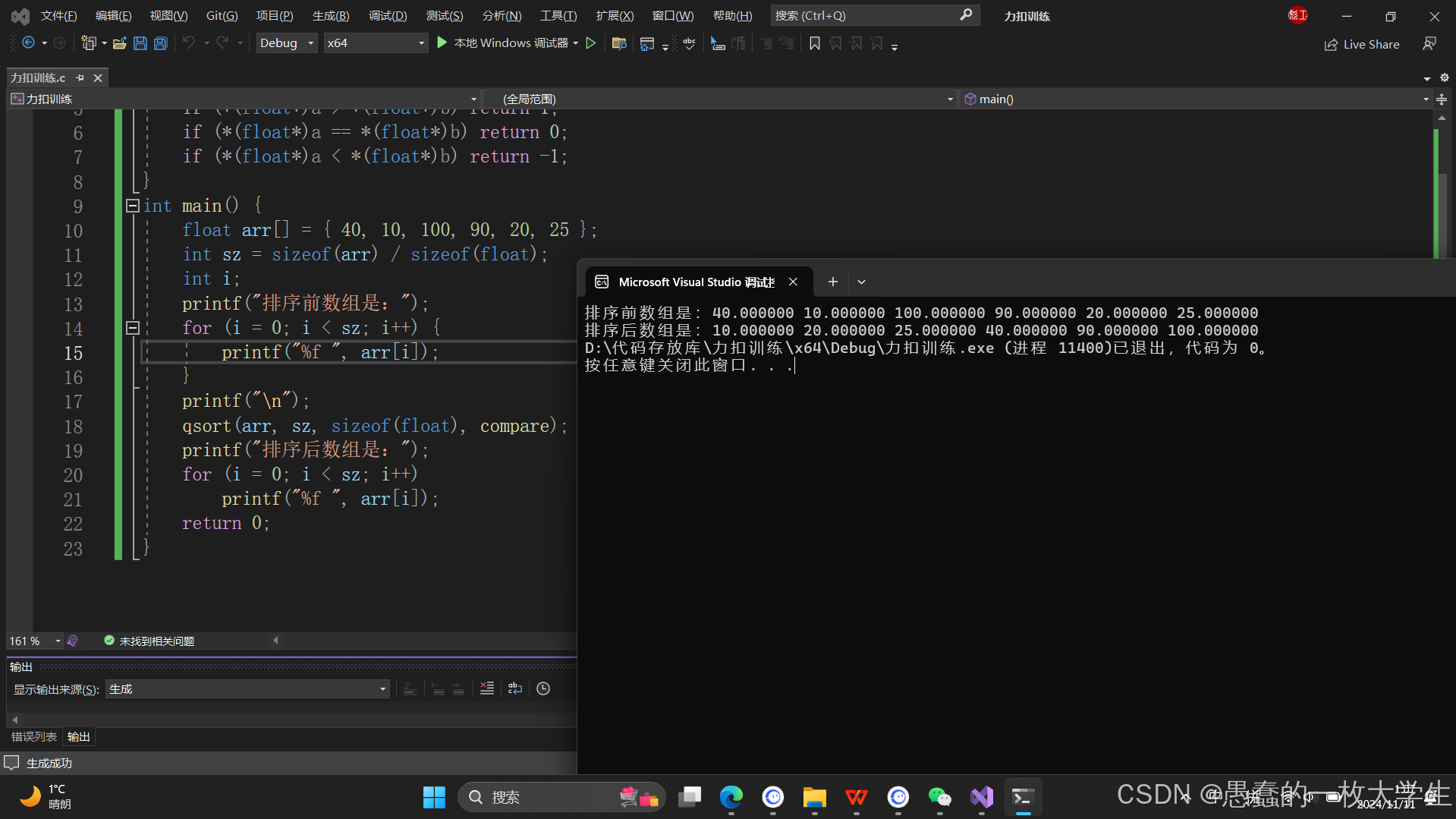Click the navigate backward arrow icon
This screenshot has width=1456, height=819.
pos(29,43)
